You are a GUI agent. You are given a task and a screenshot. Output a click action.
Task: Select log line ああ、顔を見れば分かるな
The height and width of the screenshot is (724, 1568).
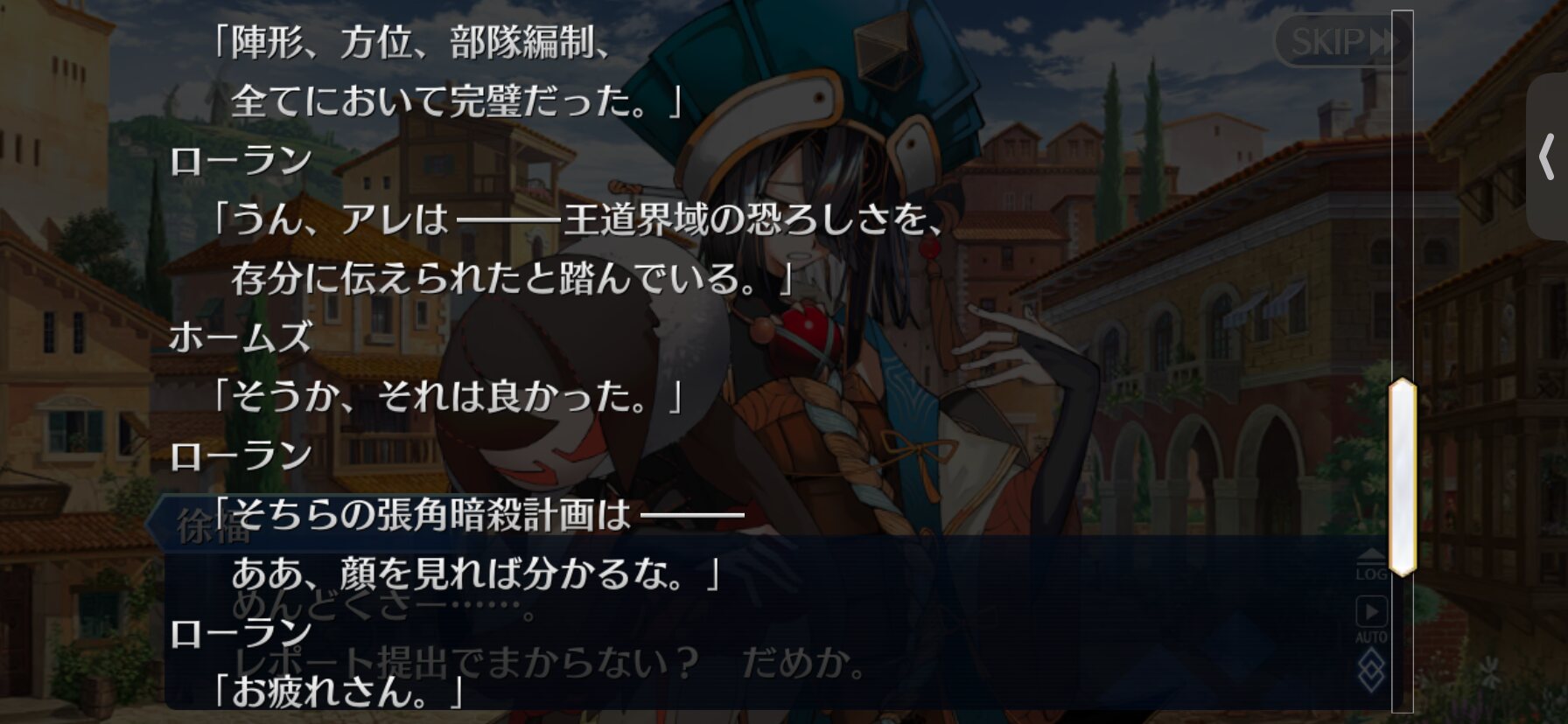click(x=475, y=574)
